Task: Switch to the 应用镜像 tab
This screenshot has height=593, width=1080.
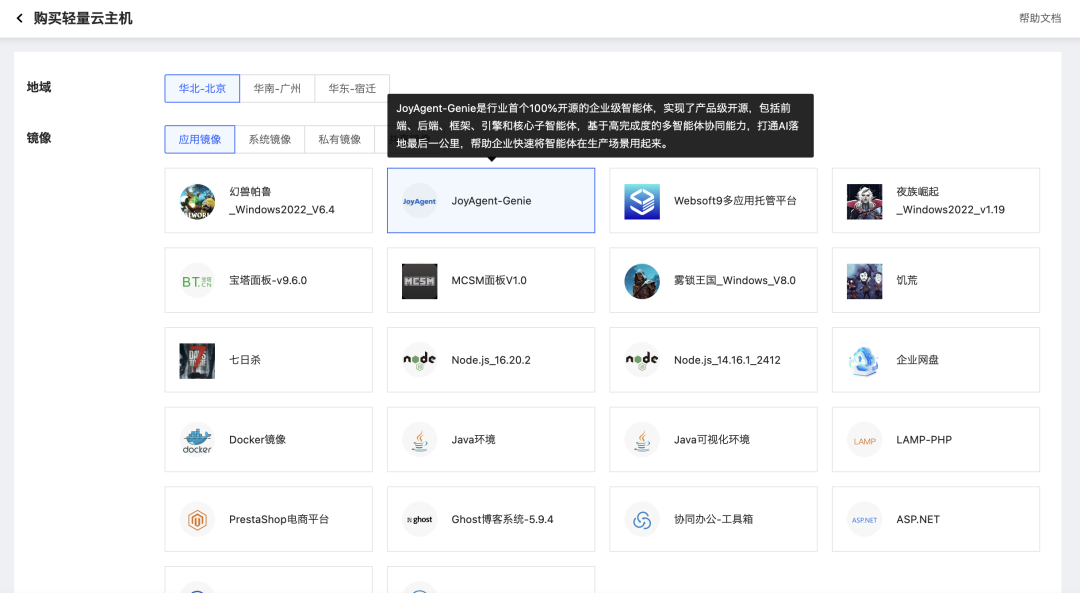Action: coord(200,139)
